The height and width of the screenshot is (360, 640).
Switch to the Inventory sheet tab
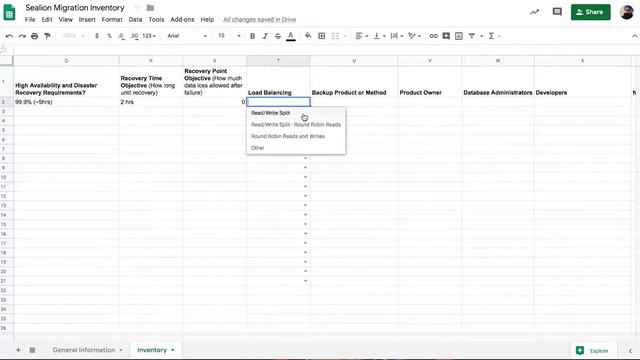click(x=156, y=350)
